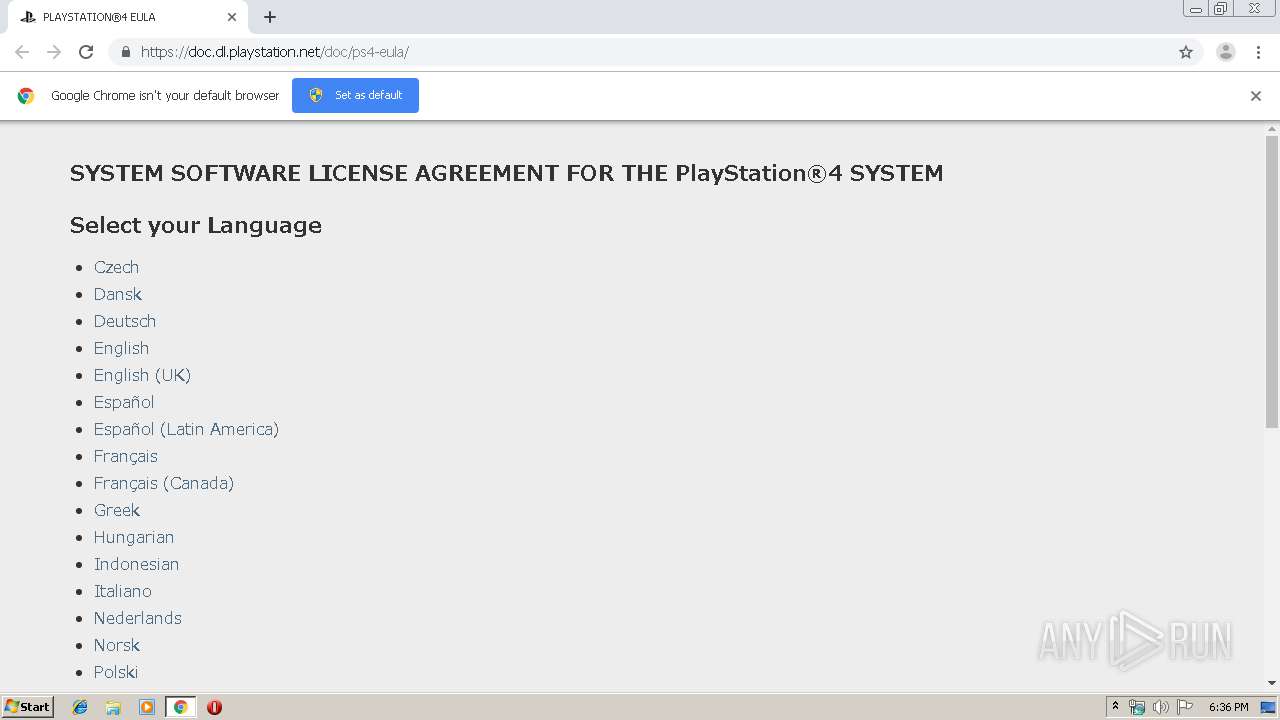Dismiss the default browser notification bar
The width and height of the screenshot is (1280, 720).
tap(1256, 96)
